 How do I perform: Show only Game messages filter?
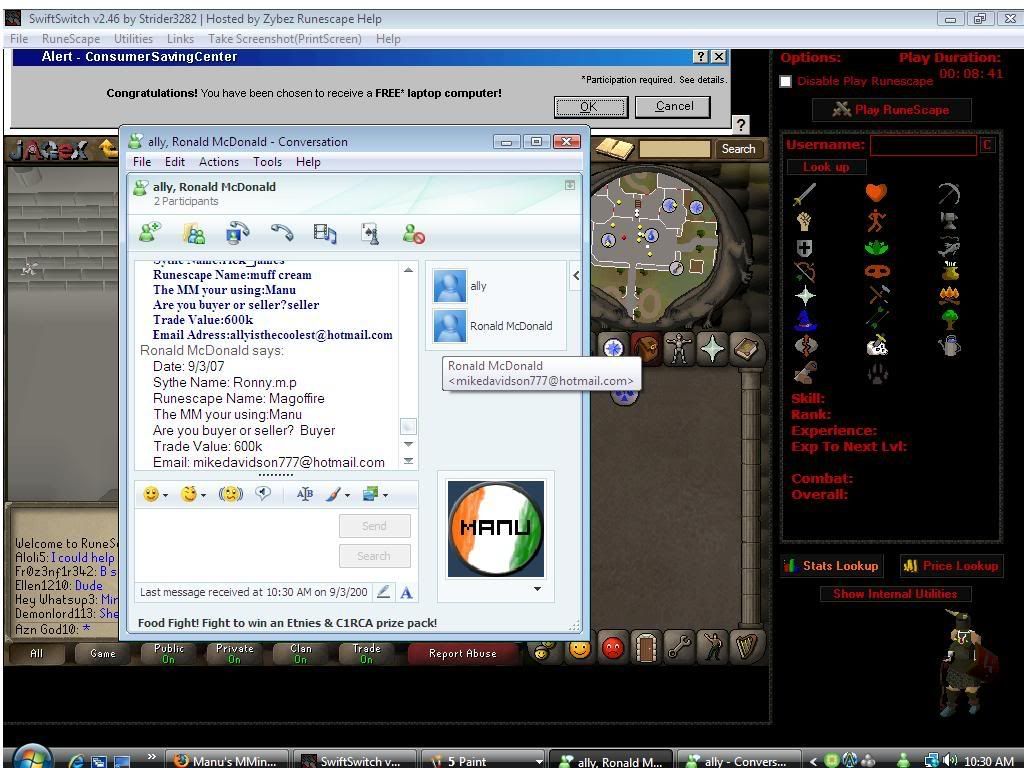103,653
